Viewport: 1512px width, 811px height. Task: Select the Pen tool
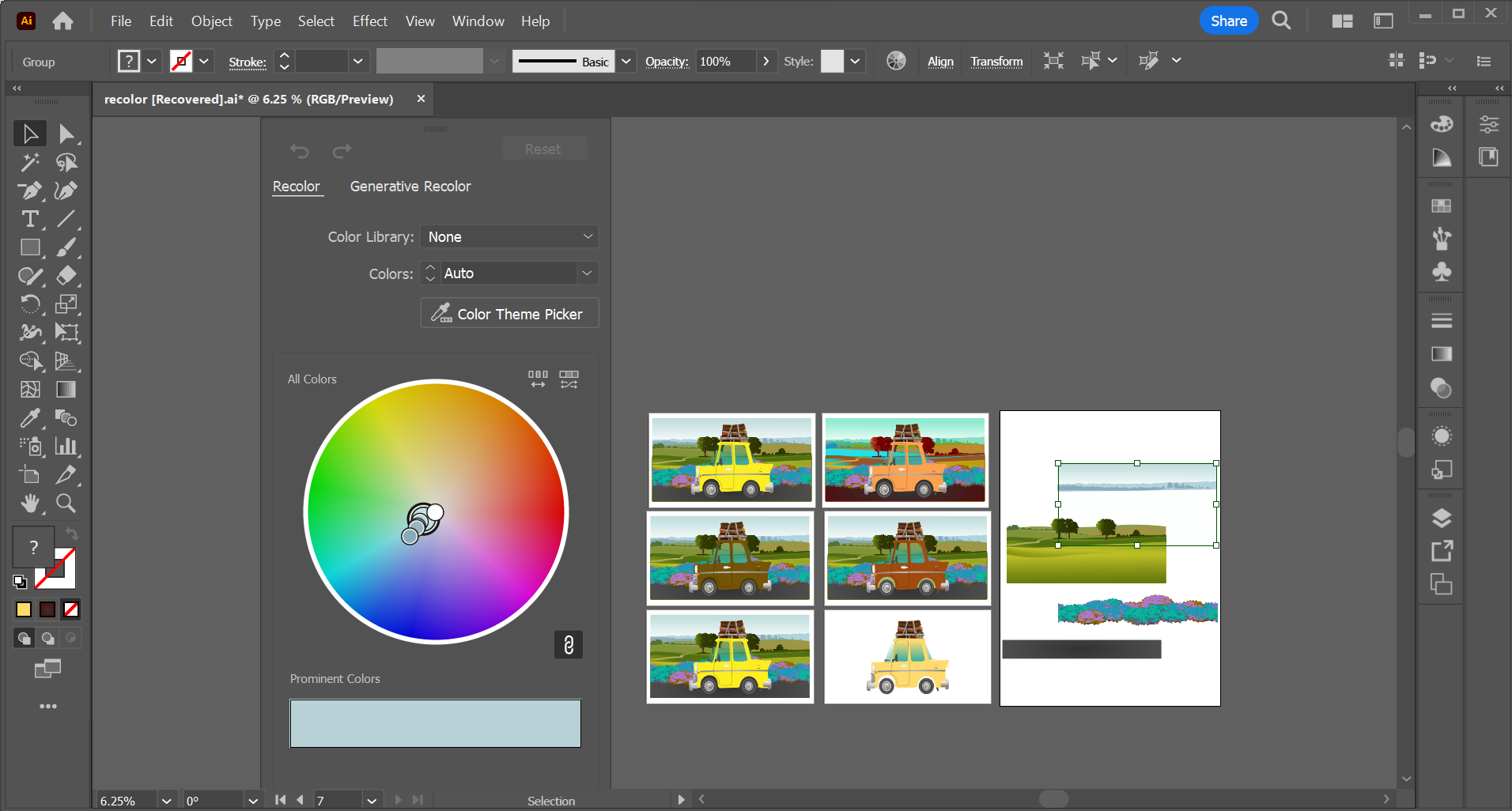click(x=30, y=190)
